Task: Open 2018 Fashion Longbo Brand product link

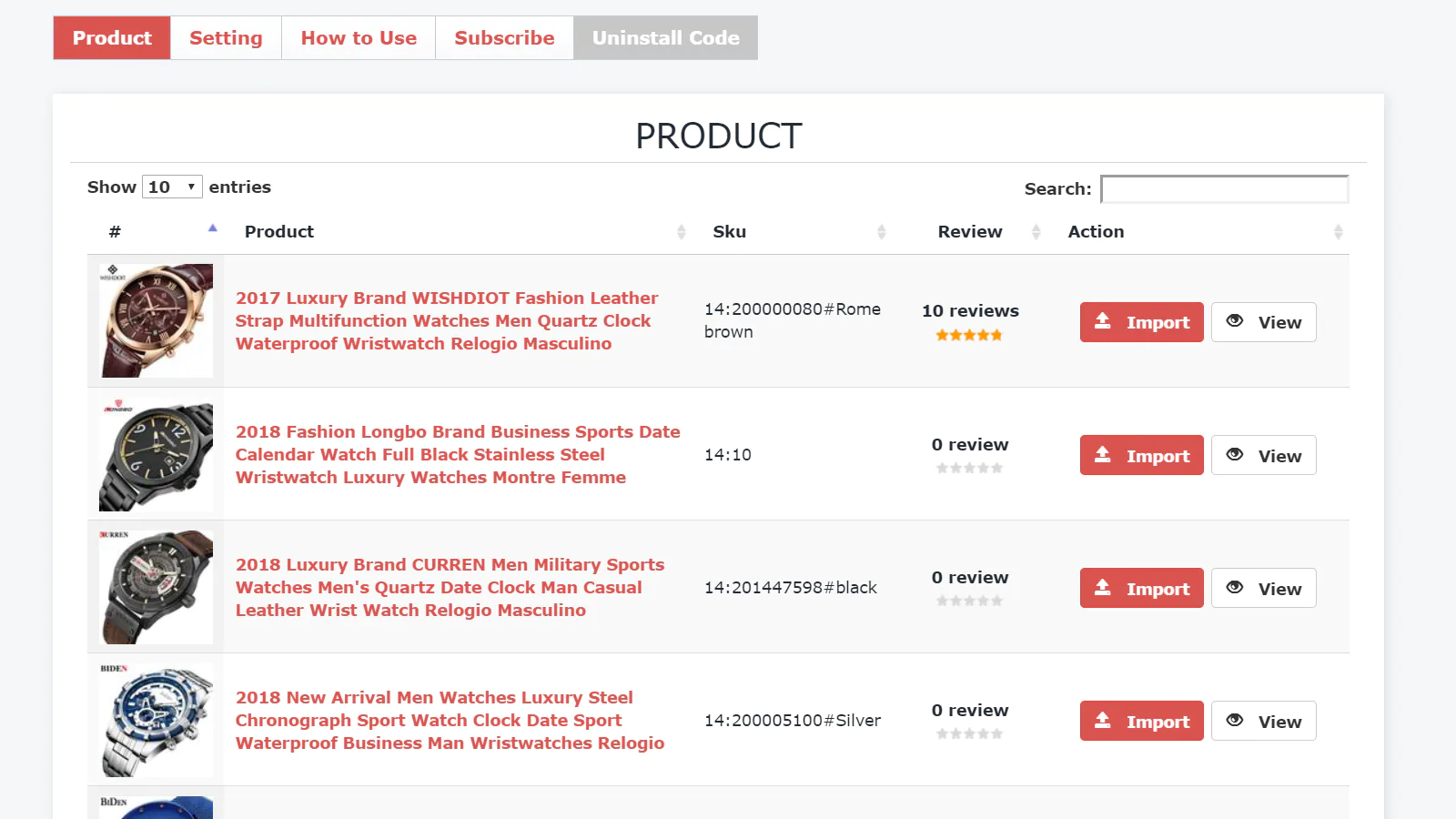Action: (458, 454)
